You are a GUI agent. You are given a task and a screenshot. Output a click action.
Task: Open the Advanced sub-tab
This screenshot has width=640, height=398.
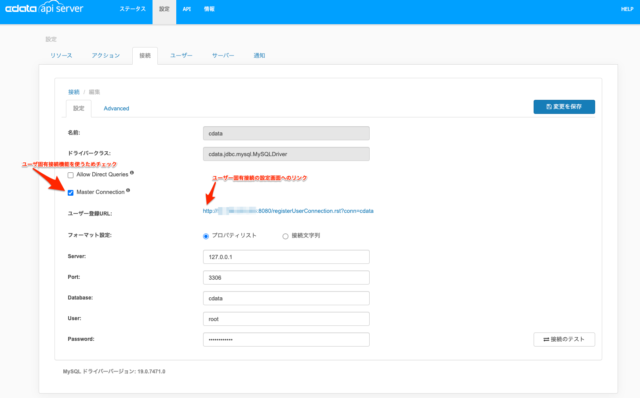click(x=116, y=108)
